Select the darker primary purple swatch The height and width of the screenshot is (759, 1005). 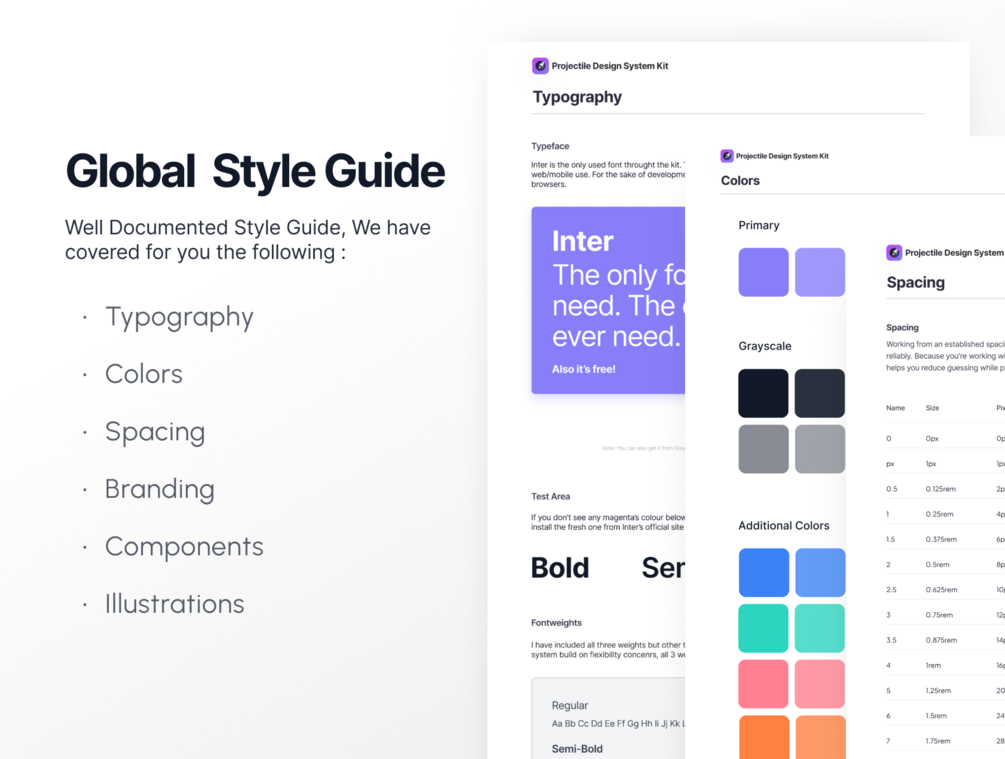763,272
